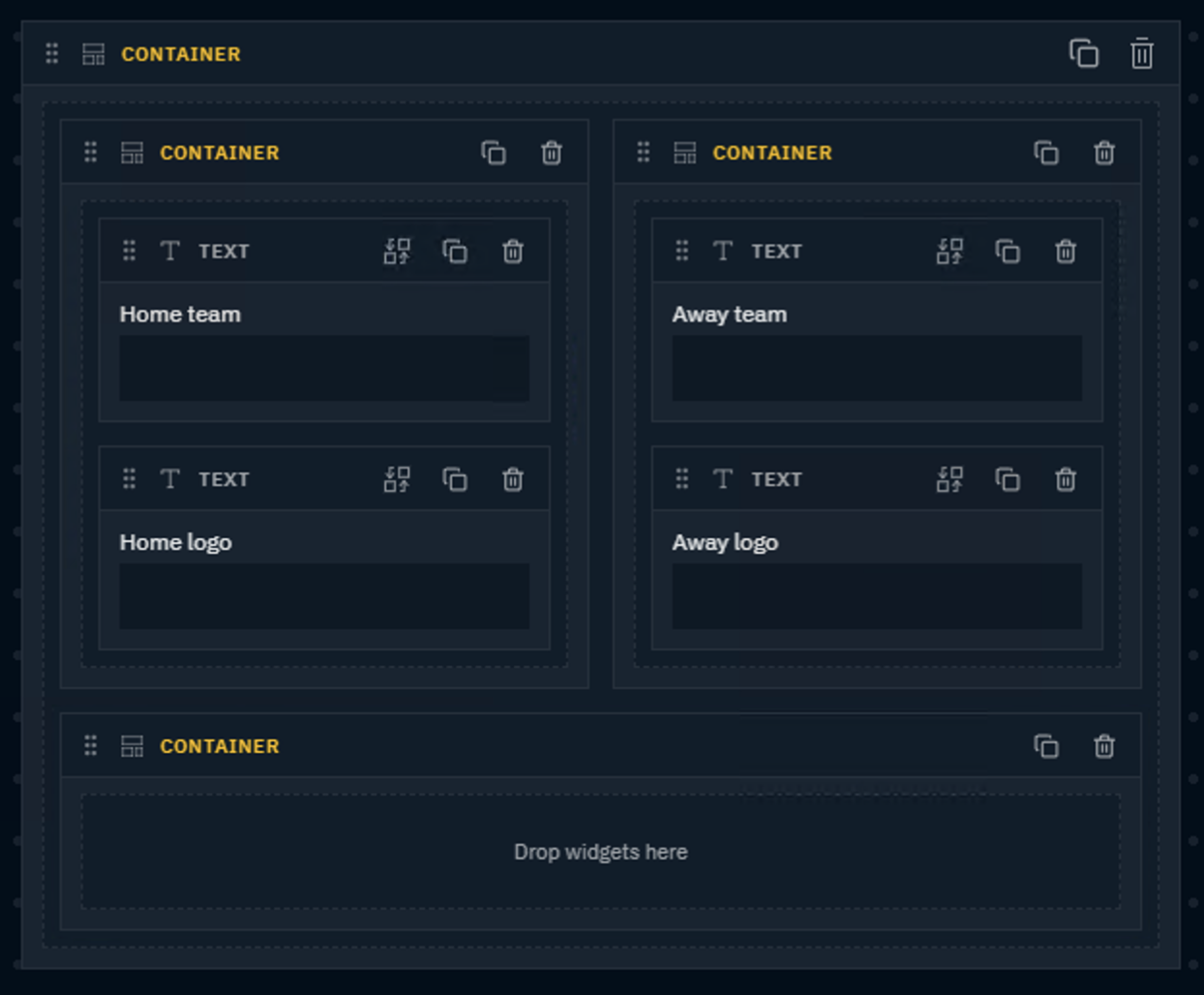
Task: Delete the Away logo text widget
Action: coord(1066,479)
